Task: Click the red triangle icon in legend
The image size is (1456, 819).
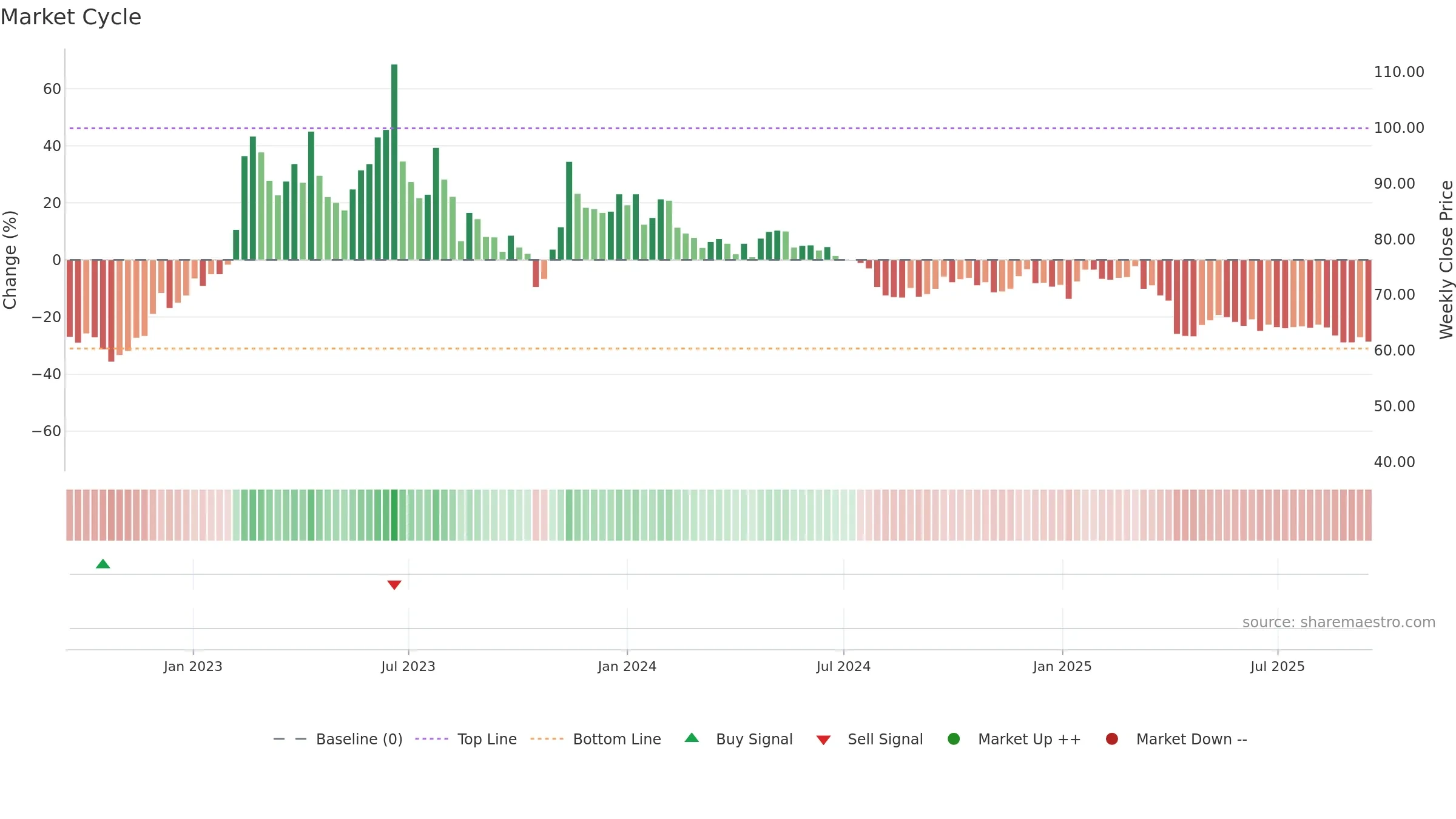Action: pyautogui.click(x=823, y=740)
